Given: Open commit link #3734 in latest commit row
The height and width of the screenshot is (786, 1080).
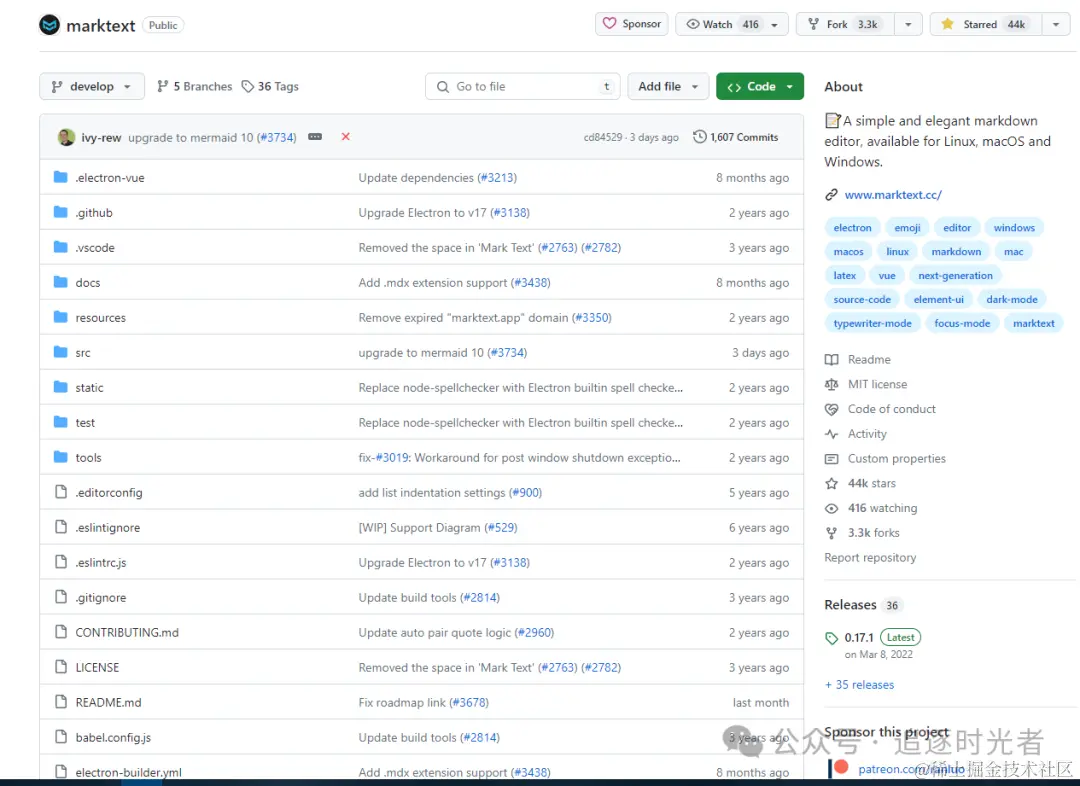Looking at the screenshot, I should (276, 137).
